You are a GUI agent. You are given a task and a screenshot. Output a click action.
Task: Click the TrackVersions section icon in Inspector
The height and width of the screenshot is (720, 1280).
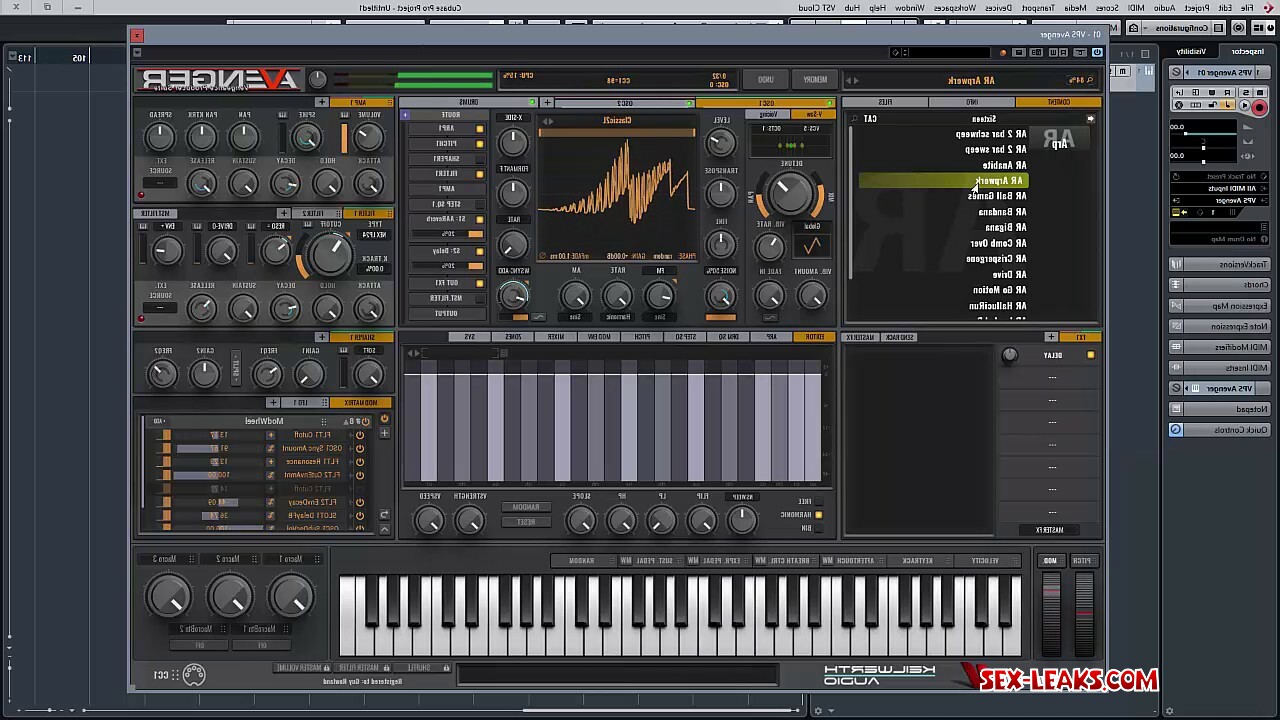(1176, 264)
